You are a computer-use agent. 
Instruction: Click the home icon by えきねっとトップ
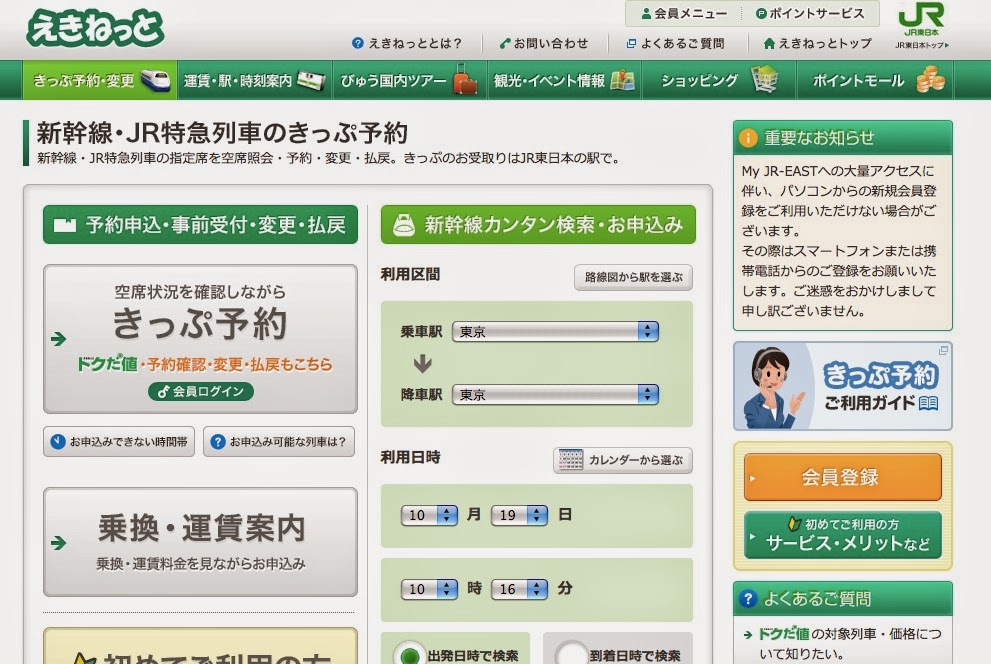769,43
